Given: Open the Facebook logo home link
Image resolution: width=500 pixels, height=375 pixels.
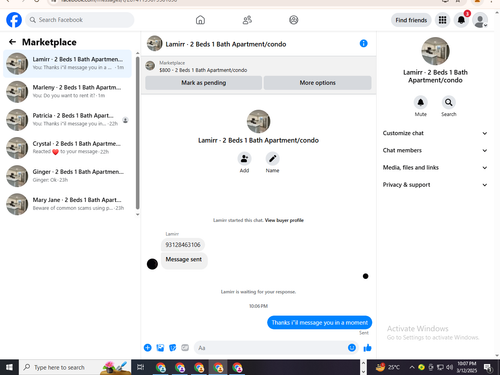Looking at the screenshot, I should pyautogui.click(x=14, y=20).
